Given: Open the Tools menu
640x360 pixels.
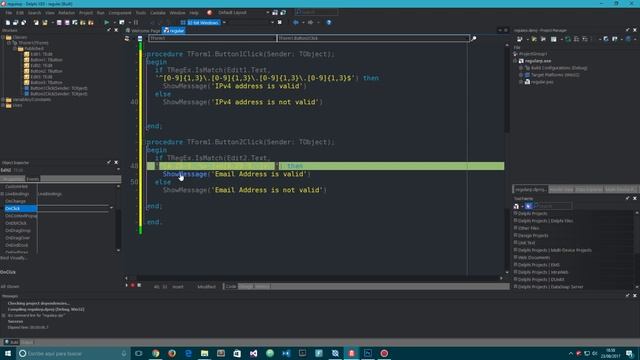Looking at the screenshot, I should [141, 13].
